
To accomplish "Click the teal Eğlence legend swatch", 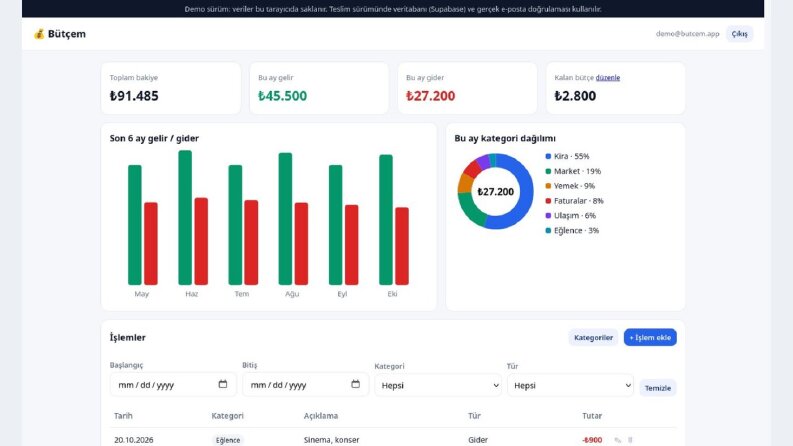I will pyautogui.click(x=548, y=231).
